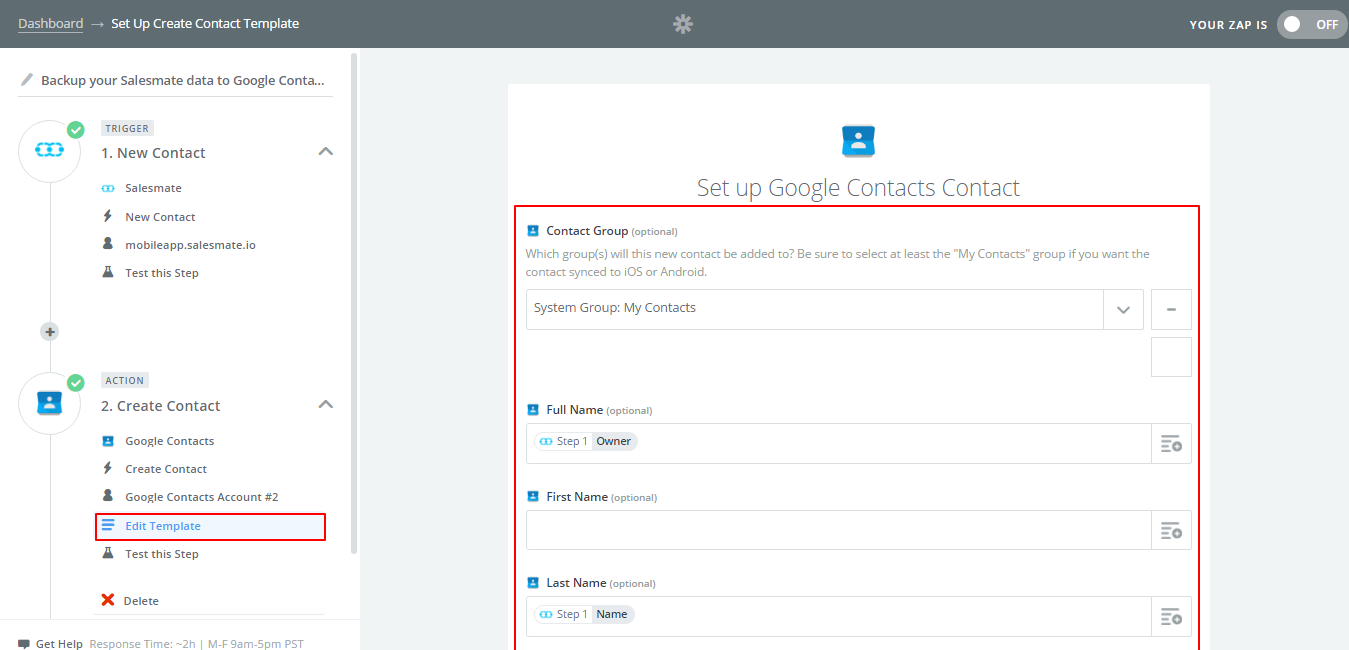Click the green checkmark on the trigger step

click(x=75, y=129)
